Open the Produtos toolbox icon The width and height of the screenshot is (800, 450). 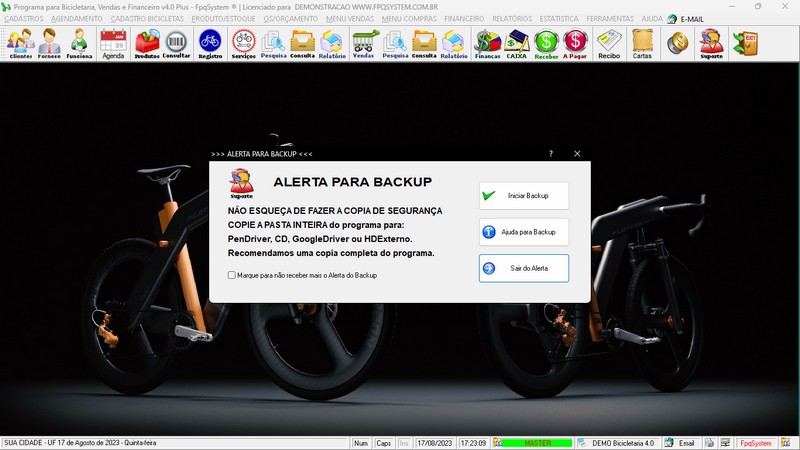147,44
